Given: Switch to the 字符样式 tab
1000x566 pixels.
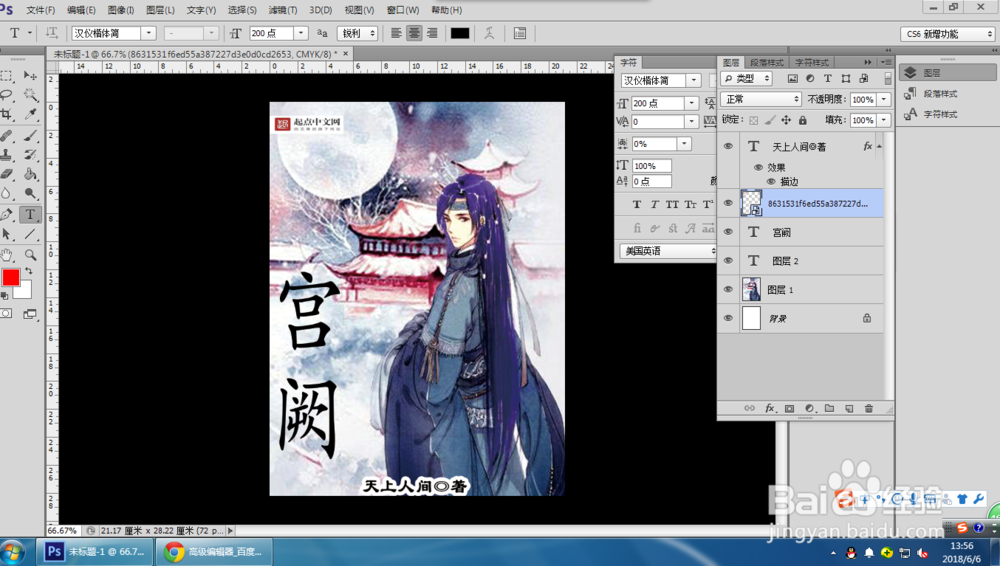Looking at the screenshot, I should 812,63.
